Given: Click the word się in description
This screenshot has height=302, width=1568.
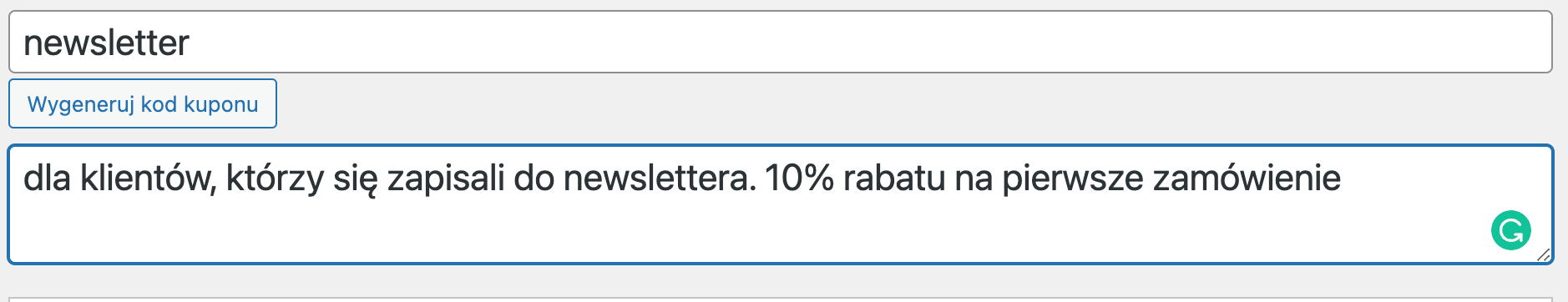Looking at the screenshot, I should pos(356,179).
